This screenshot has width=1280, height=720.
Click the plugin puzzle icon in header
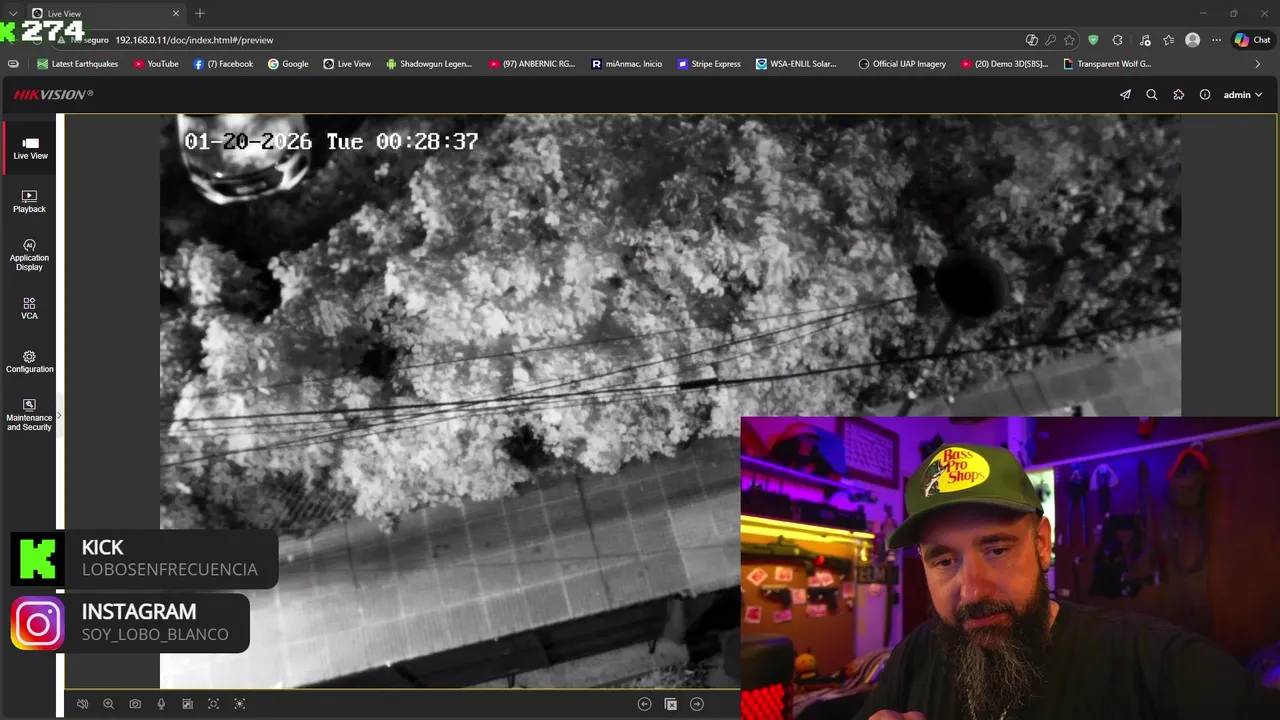pos(1178,94)
